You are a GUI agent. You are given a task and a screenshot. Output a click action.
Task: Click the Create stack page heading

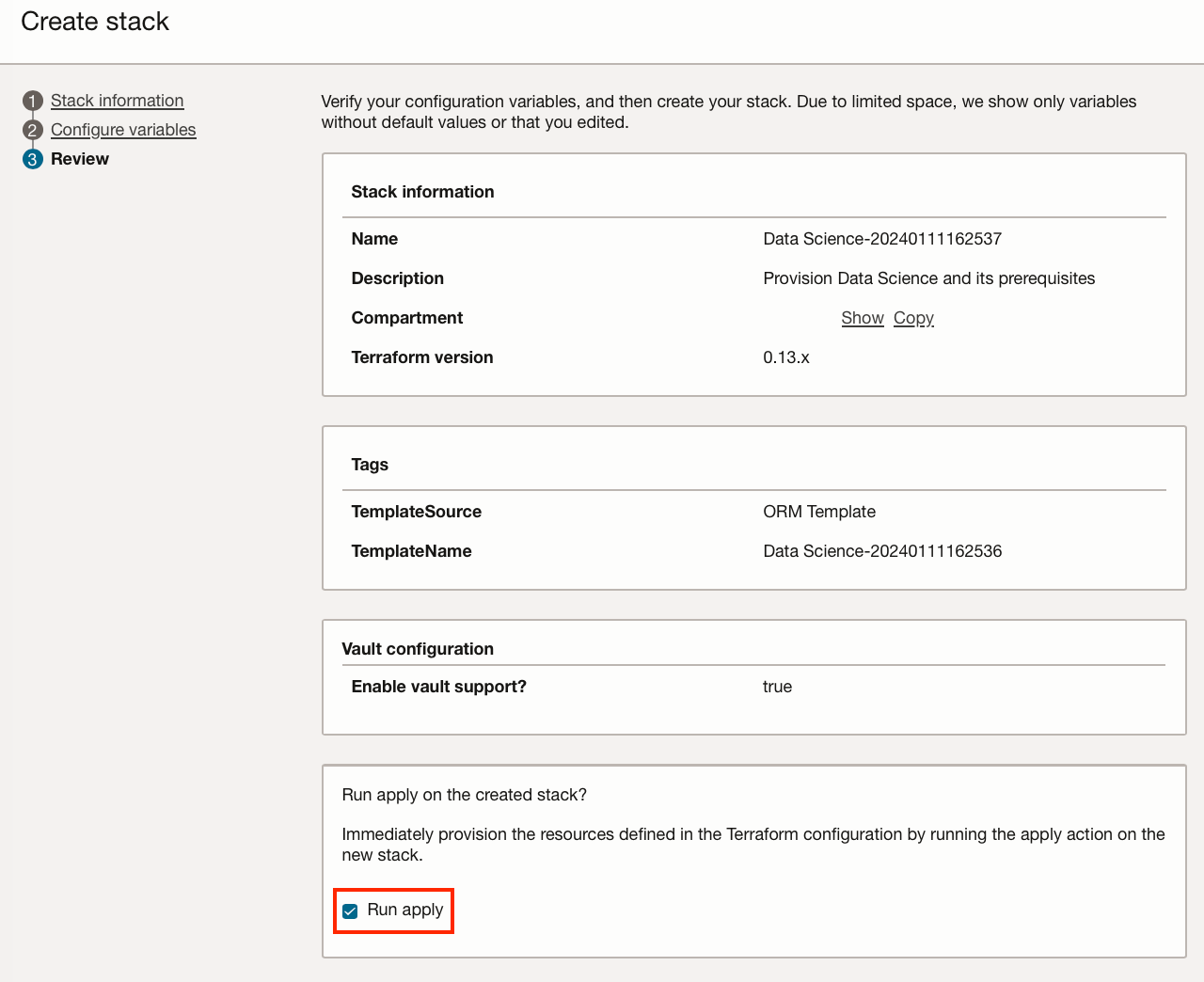[95, 22]
